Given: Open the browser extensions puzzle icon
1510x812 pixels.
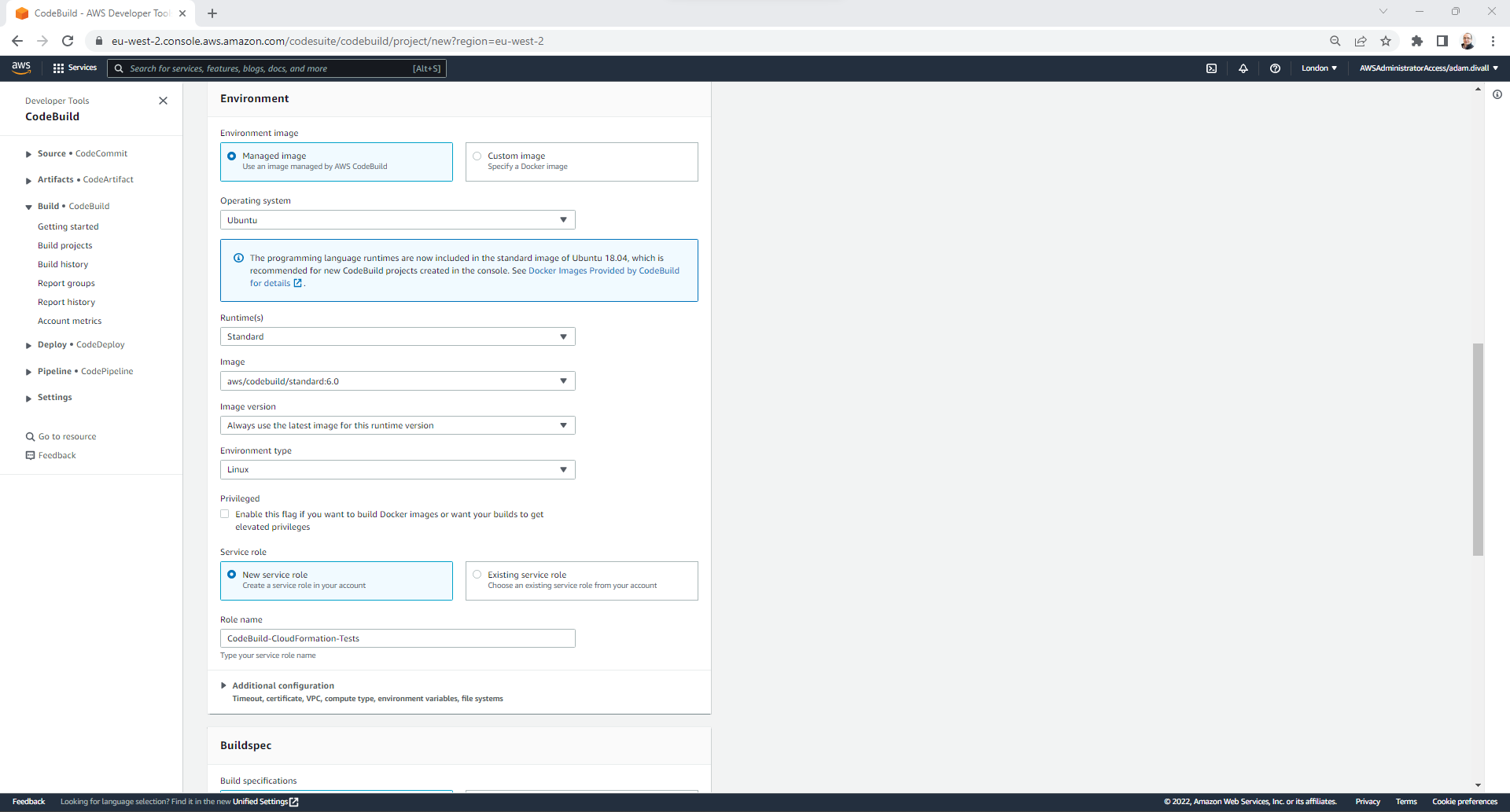Looking at the screenshot, I should (1416, 41).
